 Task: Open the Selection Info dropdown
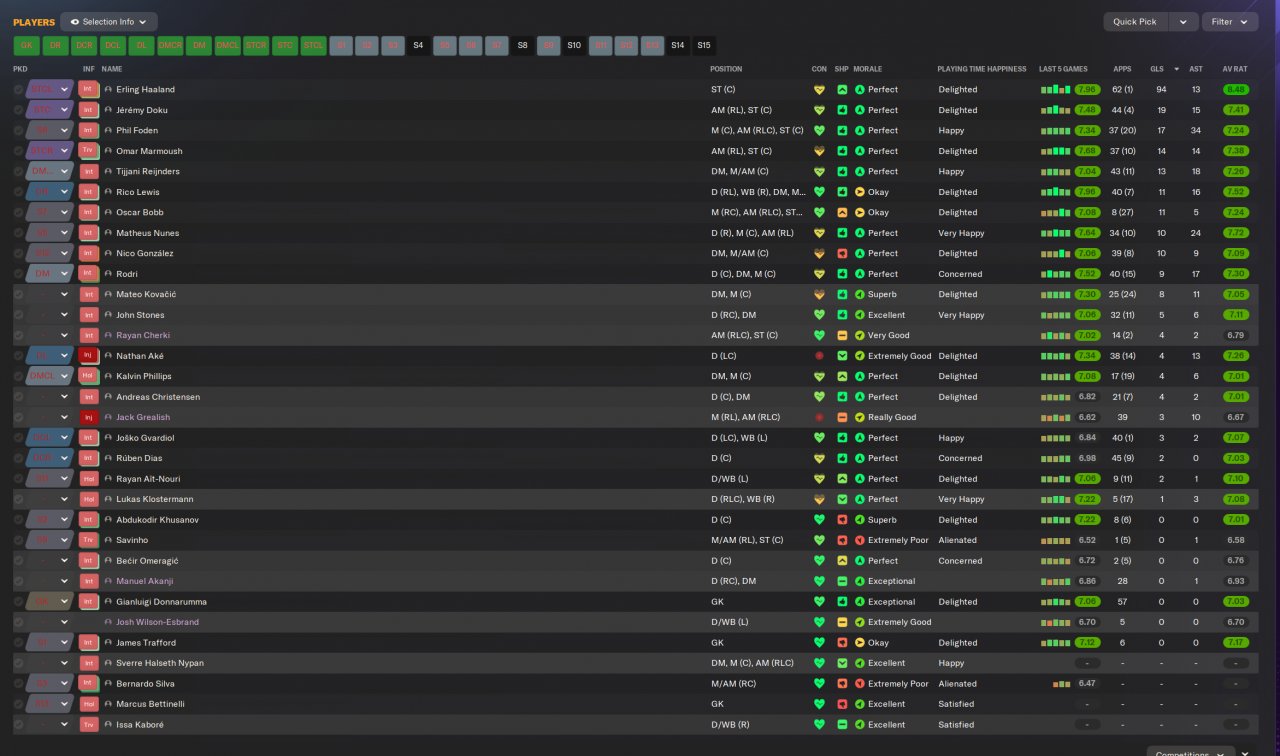click(109, 21)
